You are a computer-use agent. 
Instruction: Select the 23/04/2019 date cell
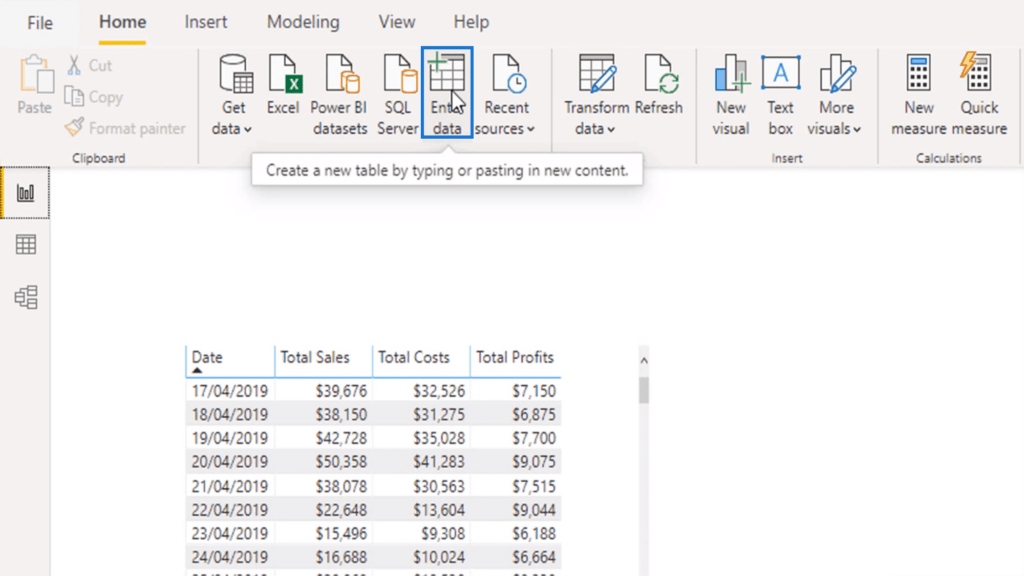tap(230, 534)
